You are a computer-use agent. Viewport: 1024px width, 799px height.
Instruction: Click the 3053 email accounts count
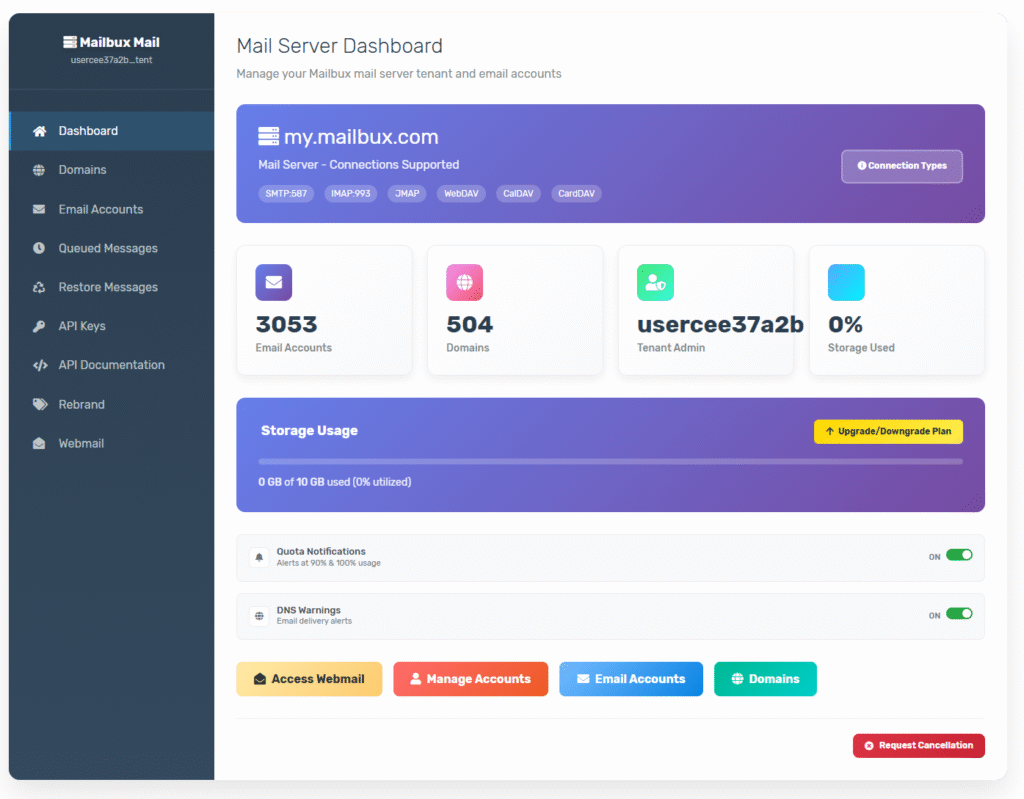(286, 325)
